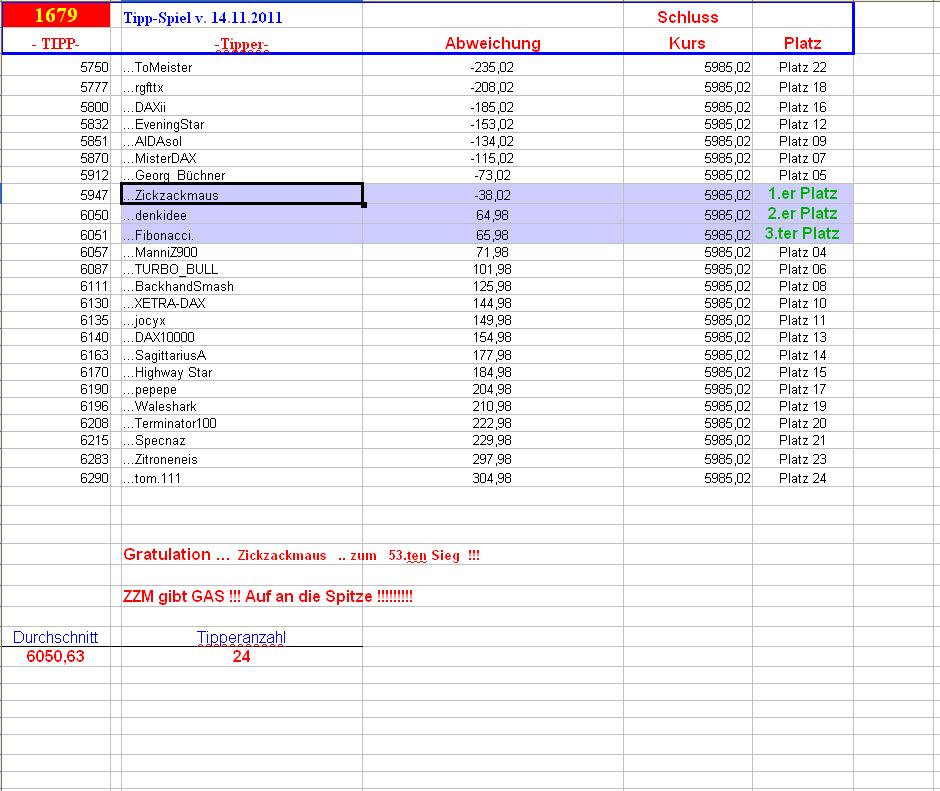Click the 'Schluss' header cell

click(688, 17)
